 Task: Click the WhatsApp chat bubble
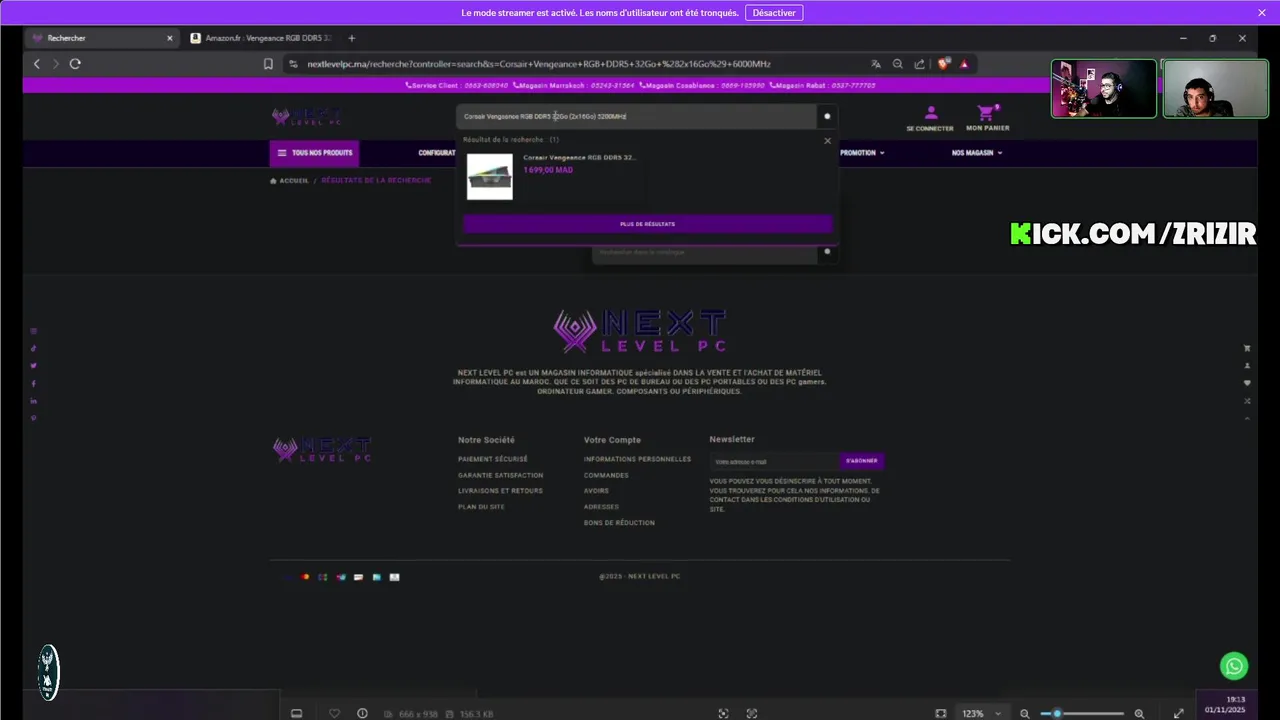[1234, 666]
